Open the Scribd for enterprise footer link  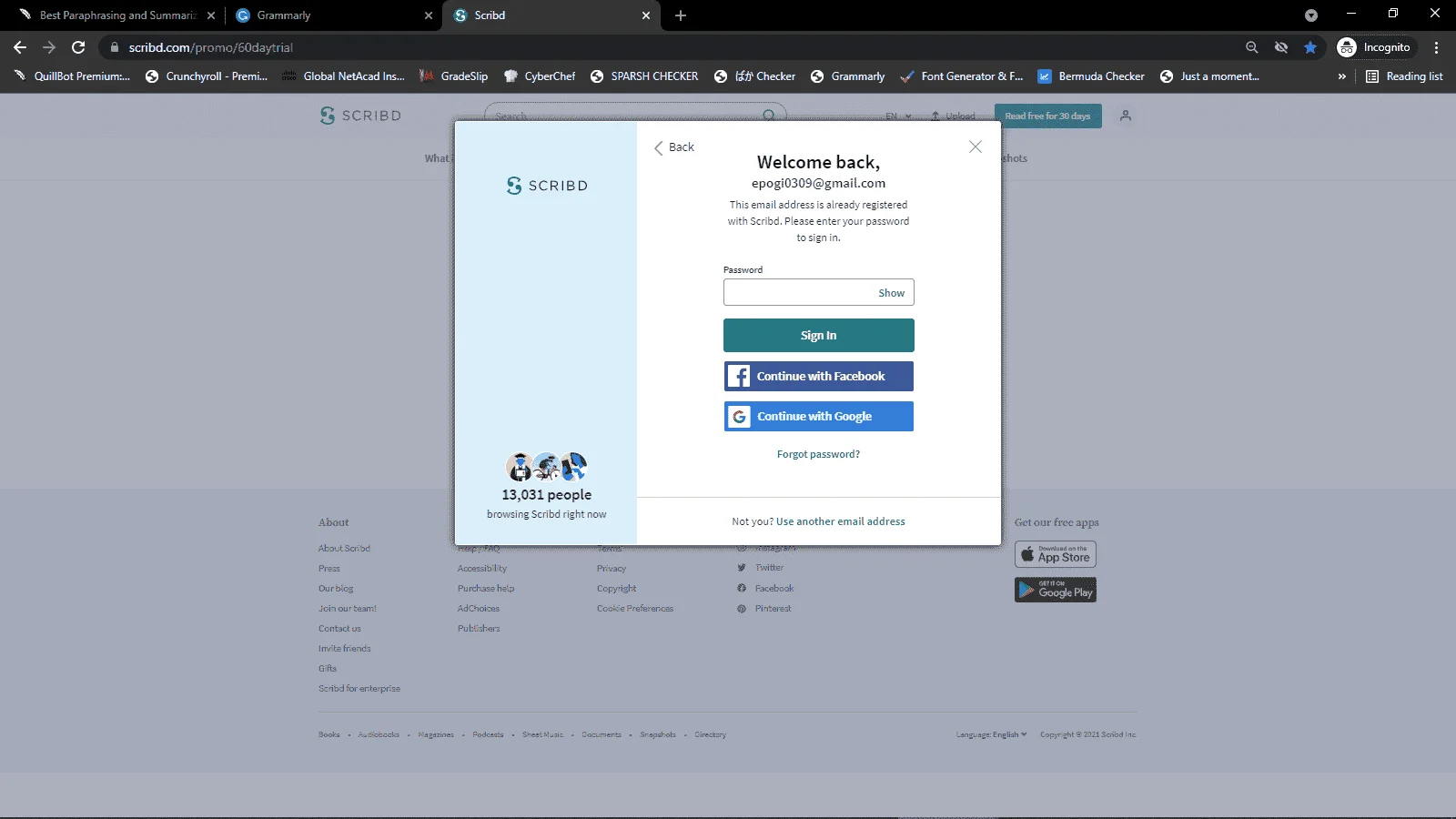click(359, 689)
